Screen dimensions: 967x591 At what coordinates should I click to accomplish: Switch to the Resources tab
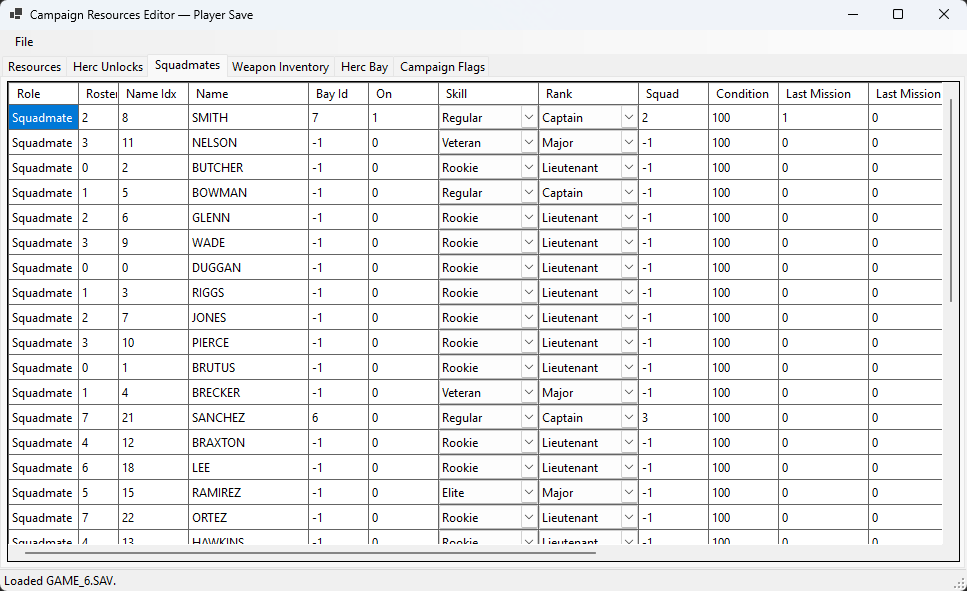[35, 67]
